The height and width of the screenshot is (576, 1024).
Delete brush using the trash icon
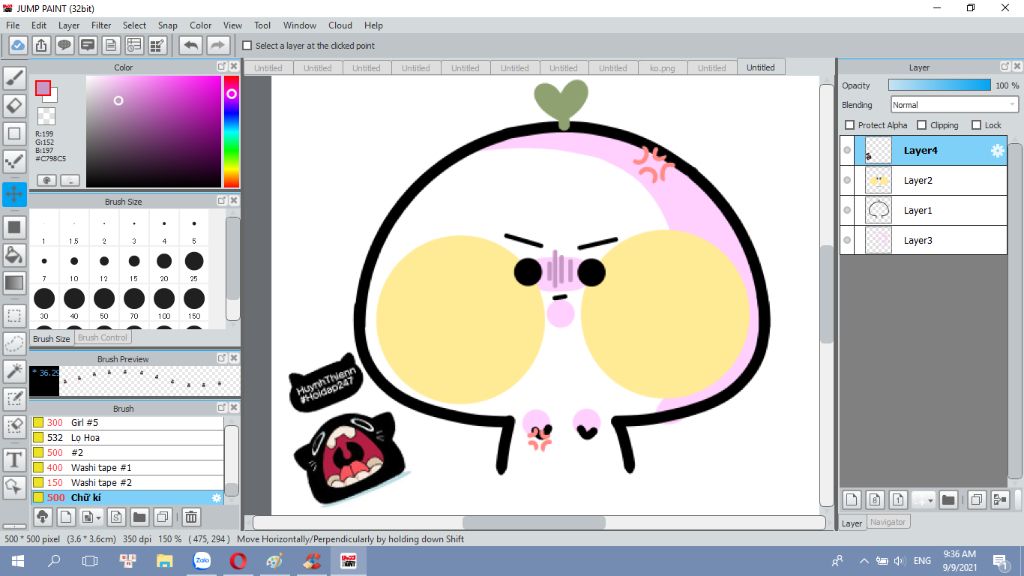[190, 517]
